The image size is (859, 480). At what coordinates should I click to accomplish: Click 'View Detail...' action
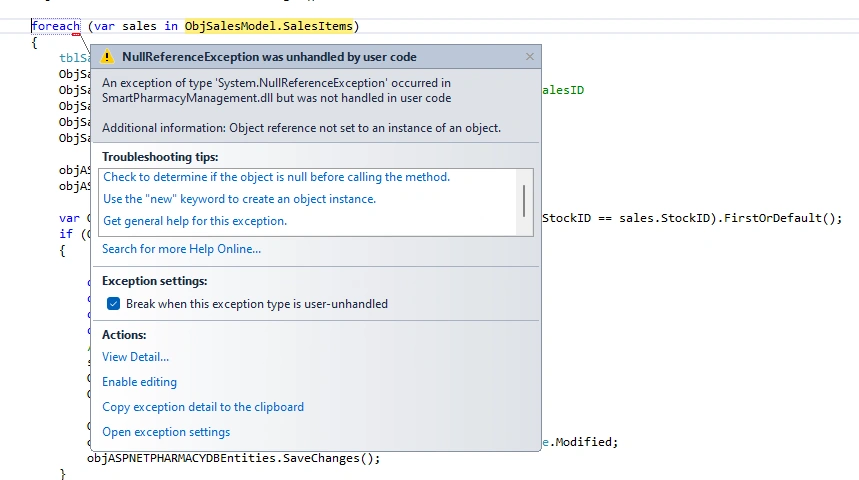click(135, 357)
